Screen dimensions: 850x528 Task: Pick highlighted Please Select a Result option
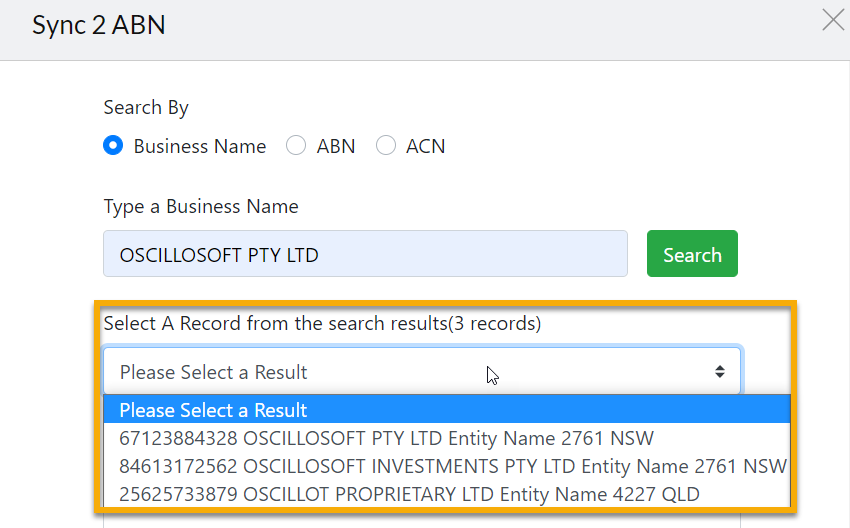pos(447,410)
